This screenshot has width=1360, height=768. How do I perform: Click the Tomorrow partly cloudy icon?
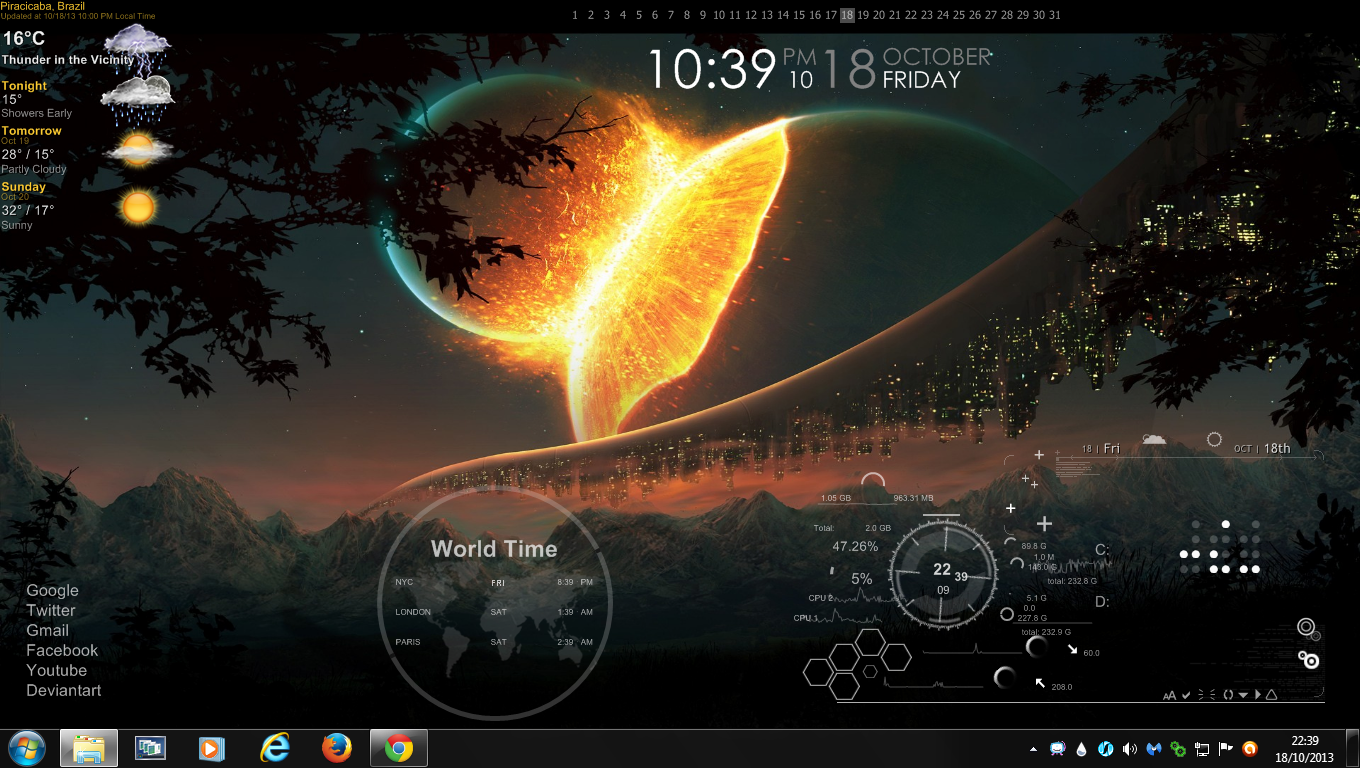138,150
